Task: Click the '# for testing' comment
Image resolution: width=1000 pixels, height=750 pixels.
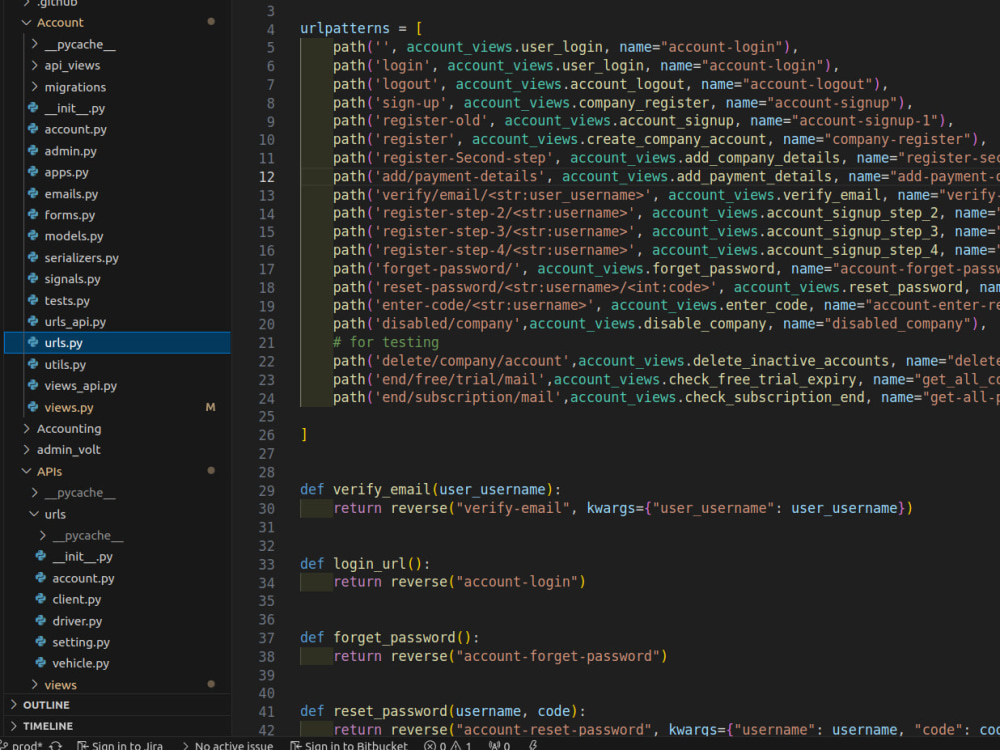Action: click(x=386, y=342)
